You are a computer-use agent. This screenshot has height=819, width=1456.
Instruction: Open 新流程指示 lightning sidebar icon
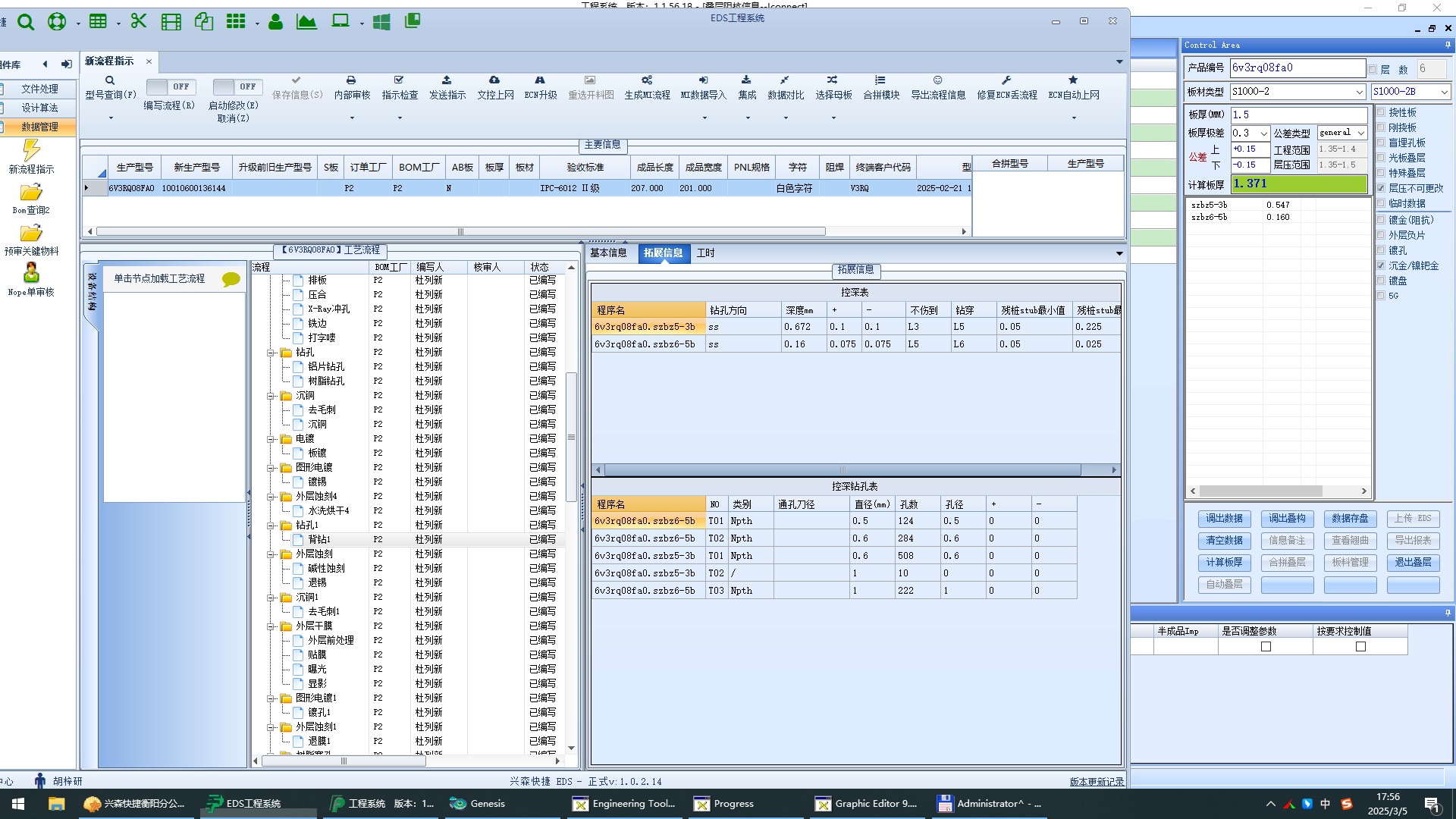(x=31, y=150)
